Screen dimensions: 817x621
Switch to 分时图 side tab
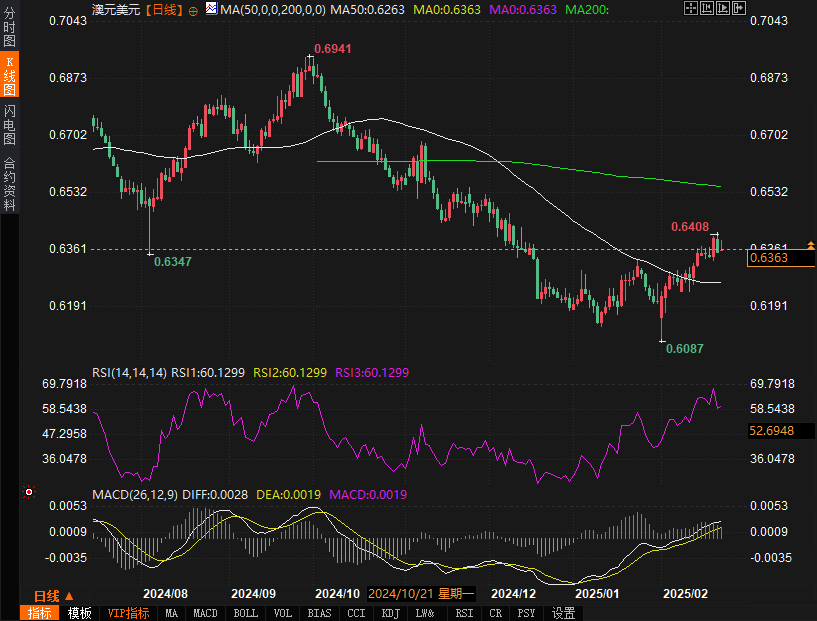[9, 27]
